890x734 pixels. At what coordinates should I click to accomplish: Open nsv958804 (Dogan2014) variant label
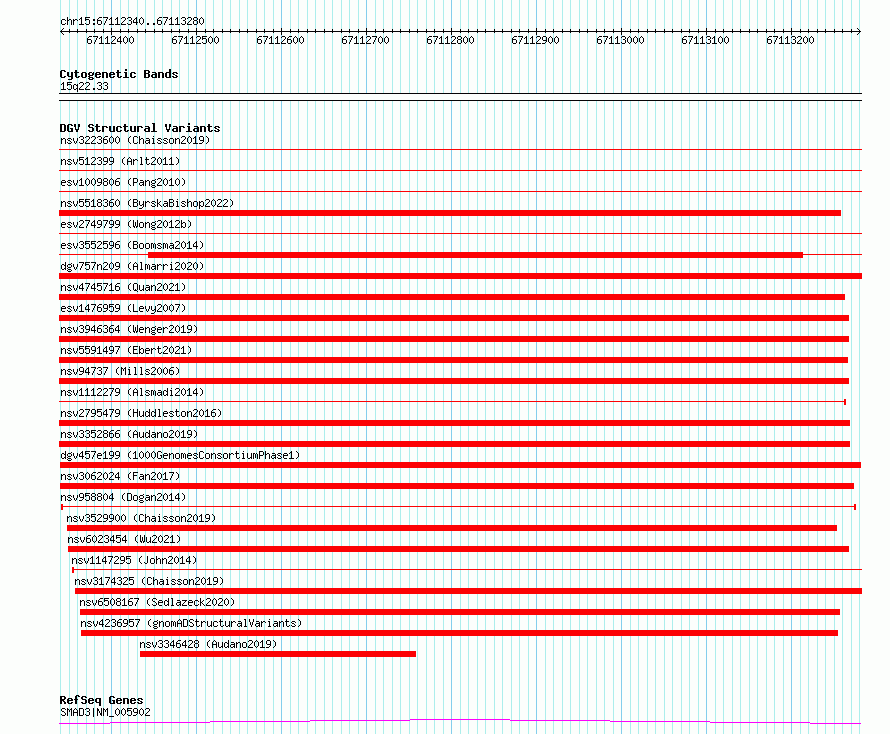[123, 497]
